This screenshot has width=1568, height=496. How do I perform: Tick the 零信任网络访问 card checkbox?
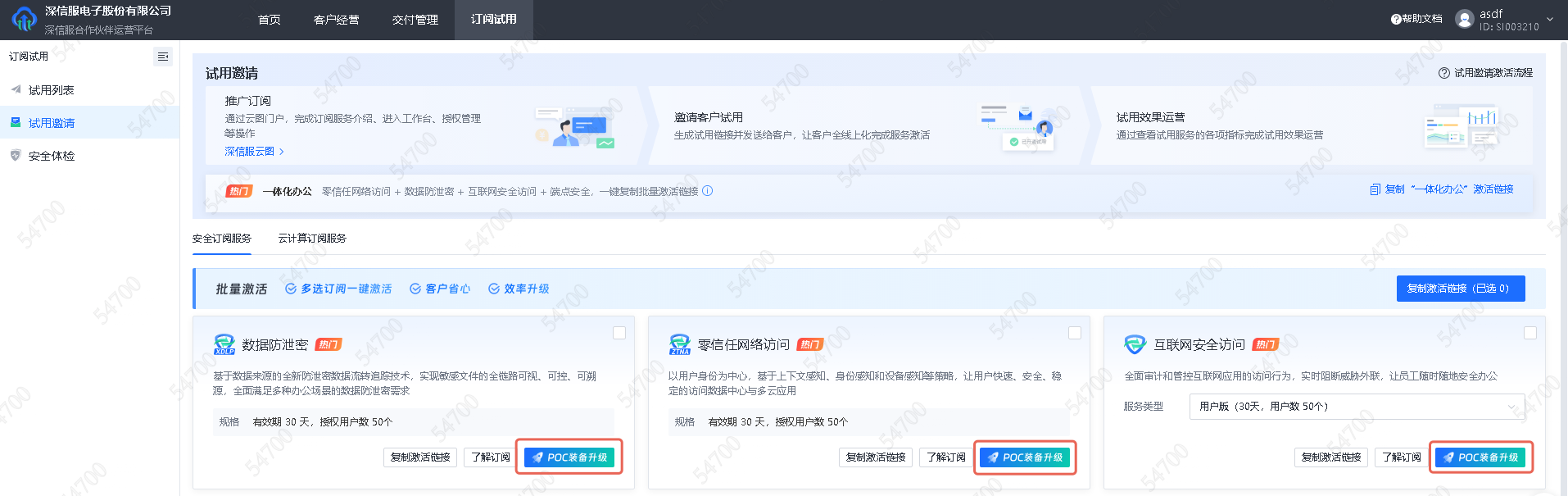(x=1075, y=333)
